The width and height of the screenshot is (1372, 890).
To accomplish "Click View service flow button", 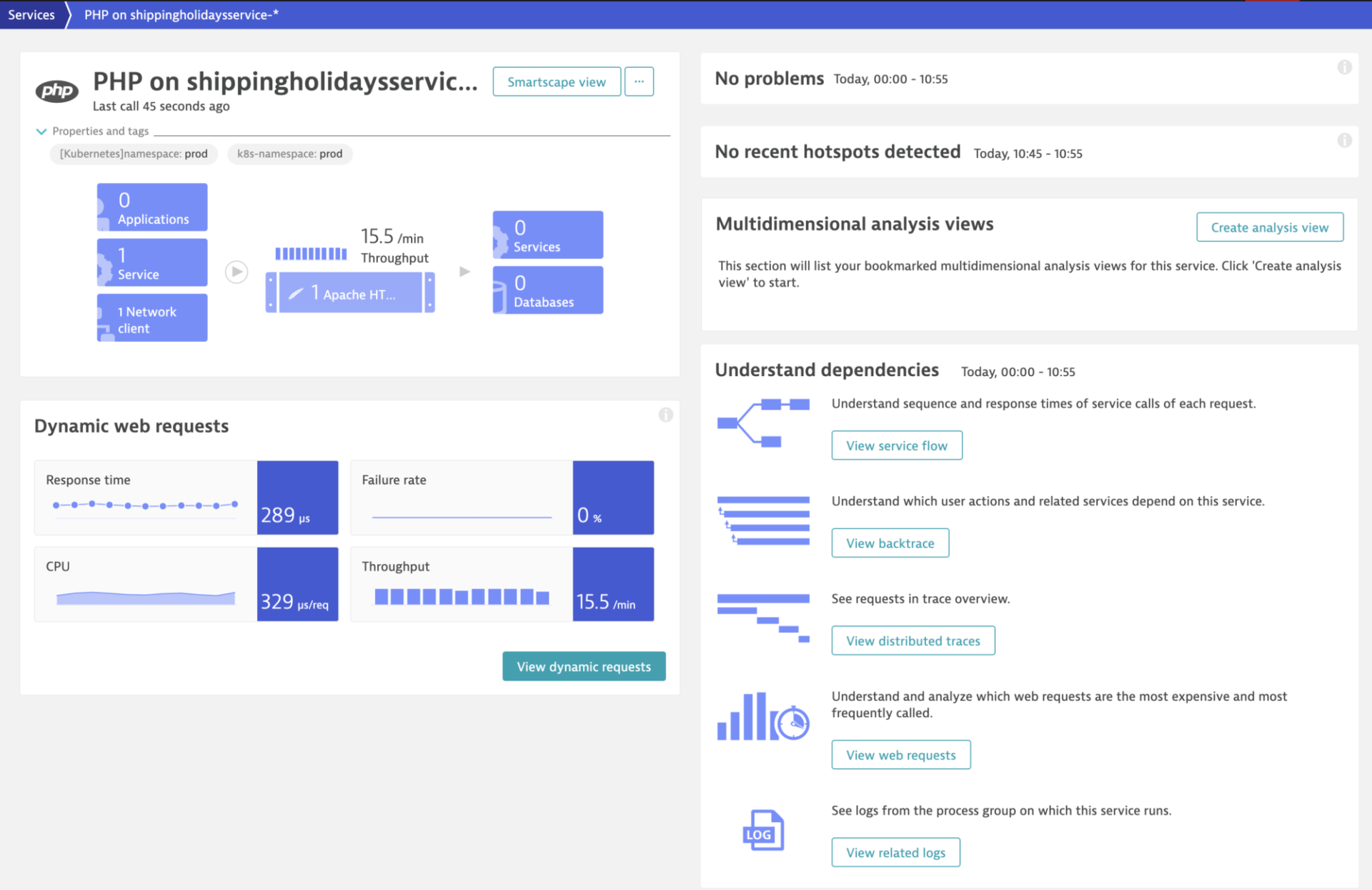I will click(897, 445).
